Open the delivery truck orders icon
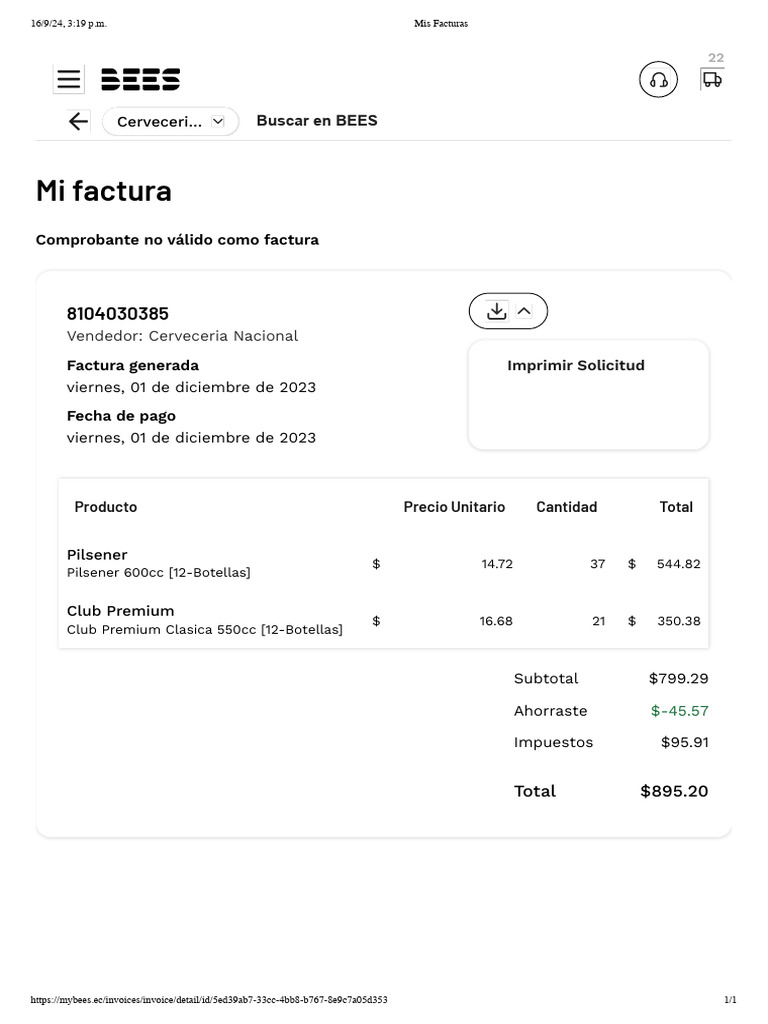This screenshot has width=768, height=1024. click(712, 79)
